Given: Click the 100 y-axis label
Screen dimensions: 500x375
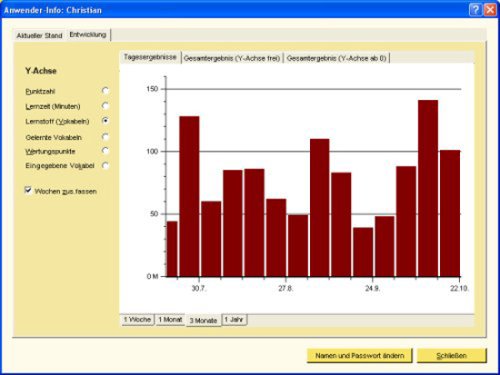Looking at the screenshot, I should (152, 151).
